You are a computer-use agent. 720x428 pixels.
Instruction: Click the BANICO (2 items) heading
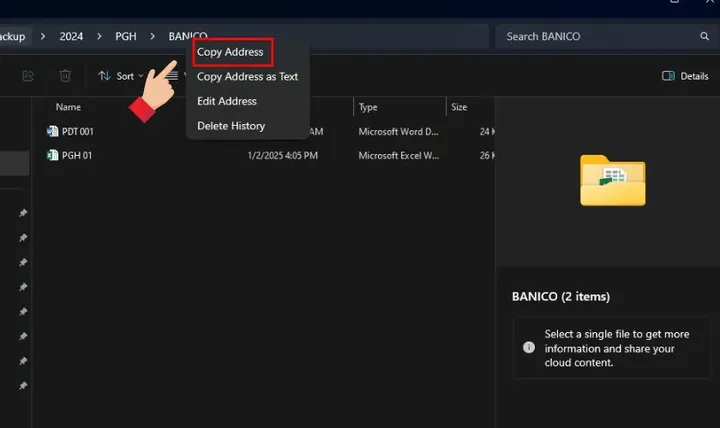561,297
